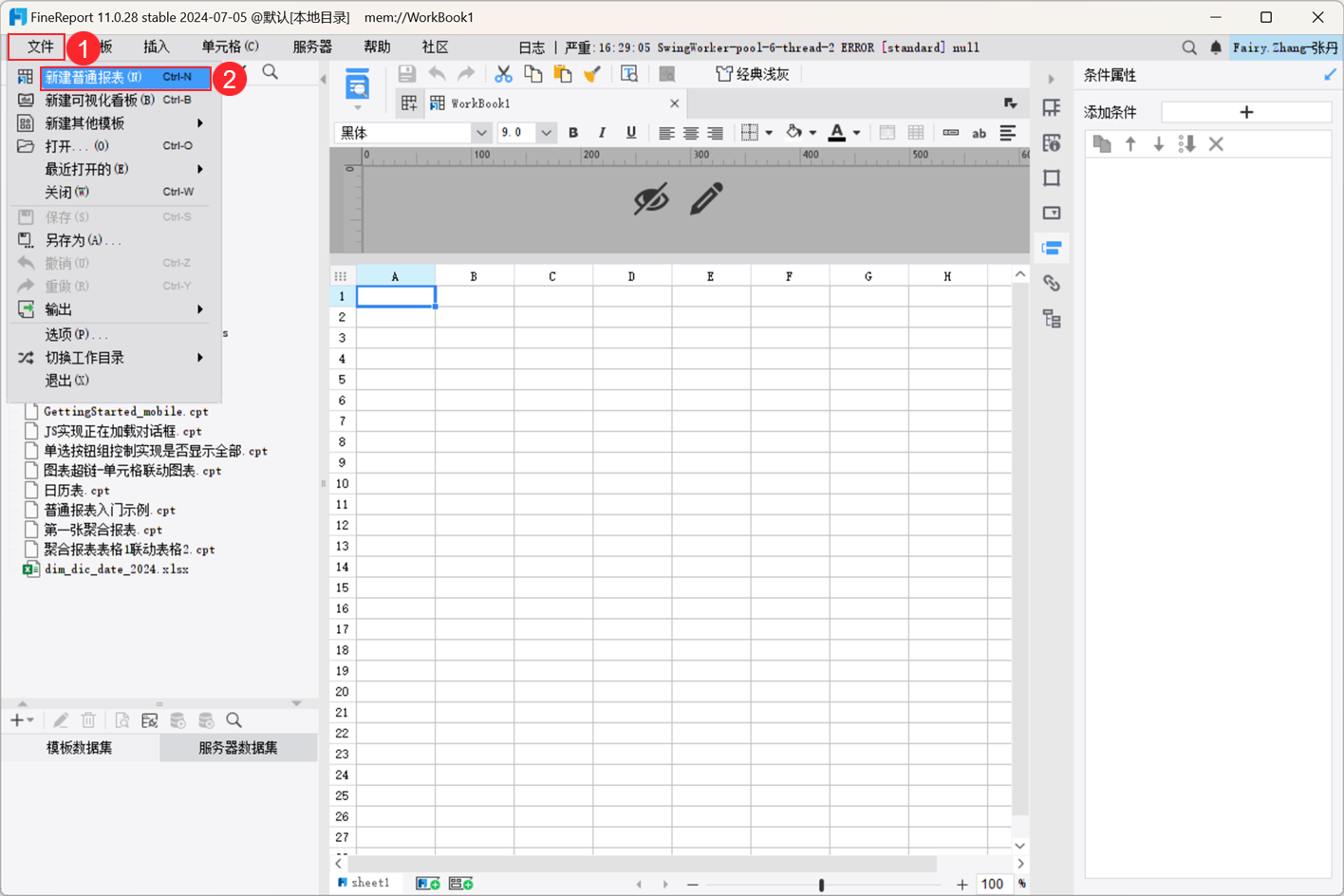Click the add new sheet icon
This screenshot has width=1344, height=896.
(428, 884)
